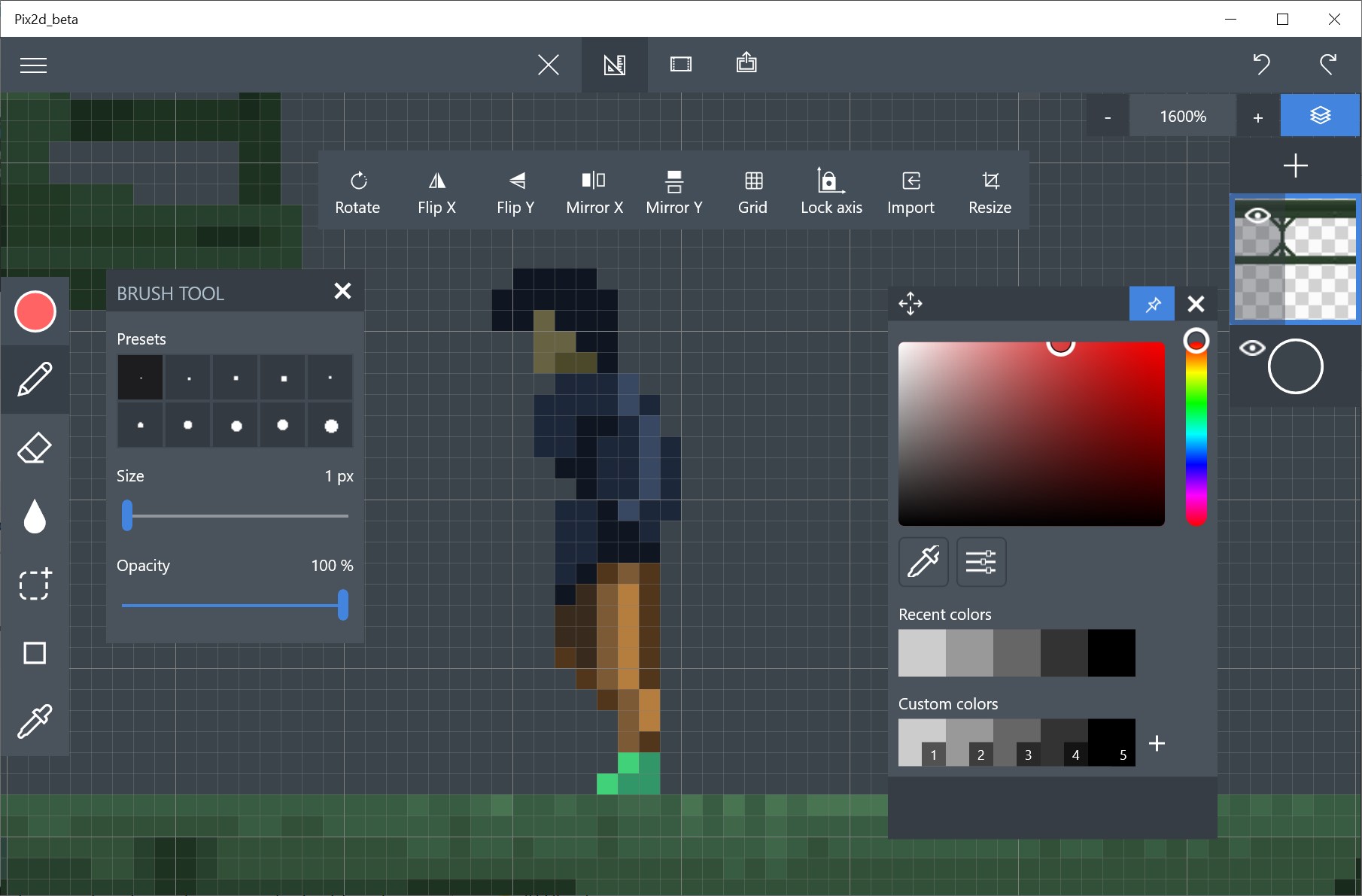Select the Fill bucket tool
This screenshot has width=1362, height=896.
[x=34, y=516]
